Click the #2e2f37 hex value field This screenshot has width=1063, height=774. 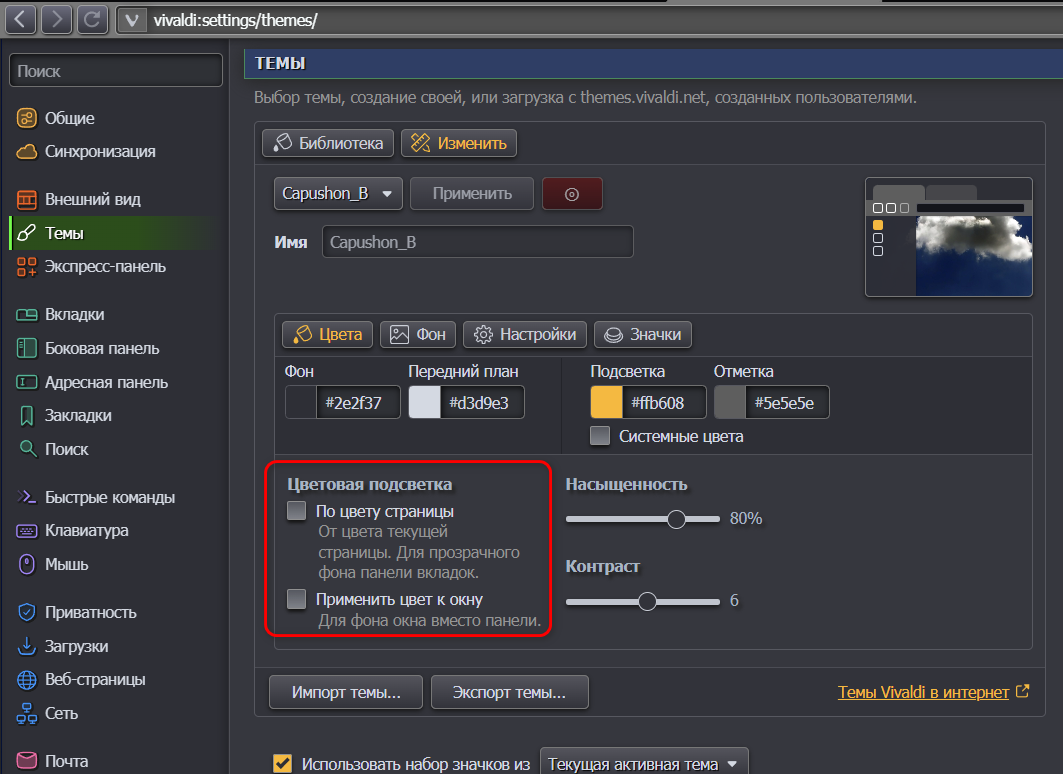[x=358, y=403]
